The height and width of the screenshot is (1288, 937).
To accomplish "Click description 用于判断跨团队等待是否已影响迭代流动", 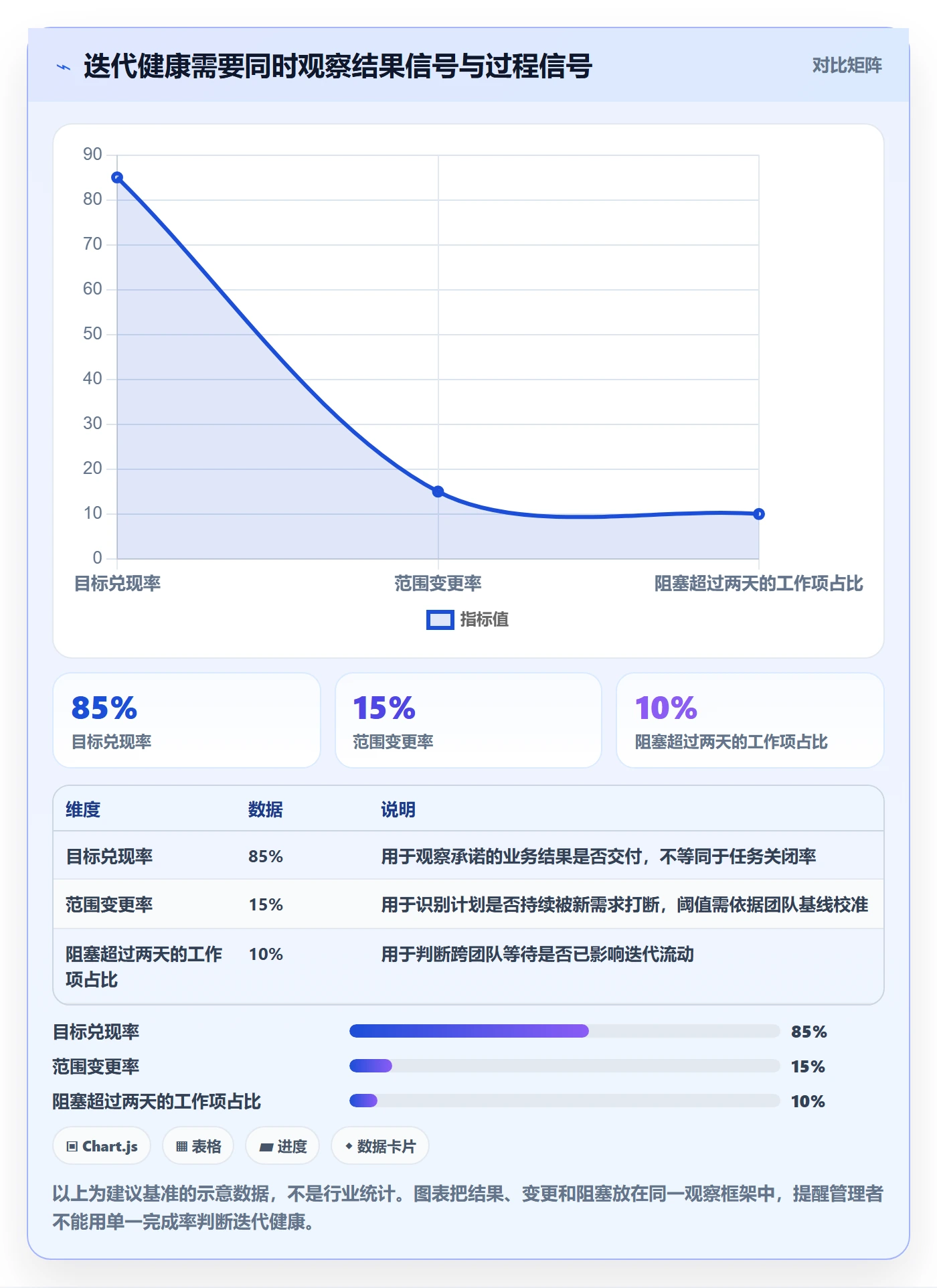I will 537,954.
